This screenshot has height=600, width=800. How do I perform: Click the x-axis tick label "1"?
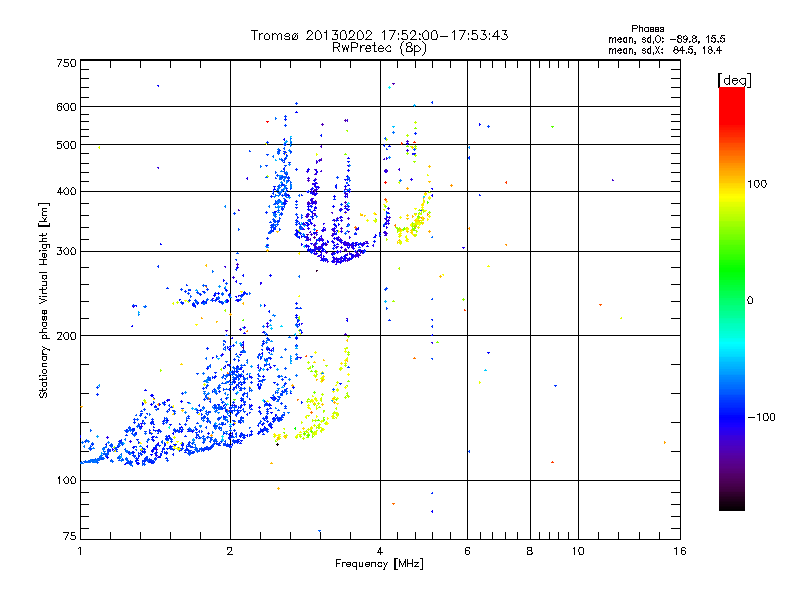point(80,551)
